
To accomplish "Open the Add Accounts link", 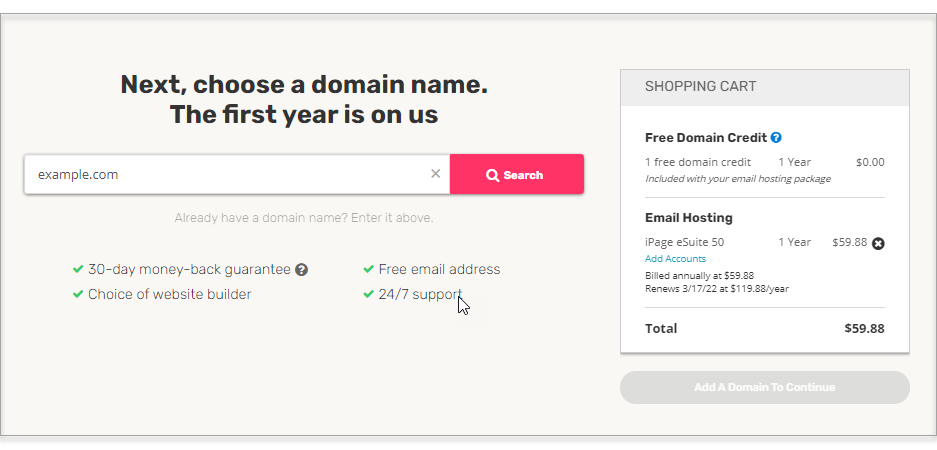I will (x=675, y=259).
